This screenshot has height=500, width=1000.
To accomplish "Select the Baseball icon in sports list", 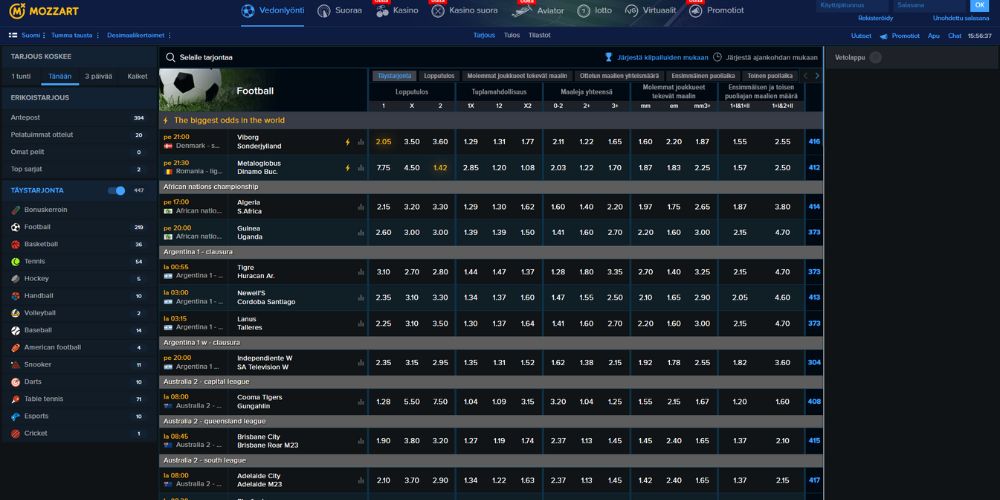I will point(15,330).
